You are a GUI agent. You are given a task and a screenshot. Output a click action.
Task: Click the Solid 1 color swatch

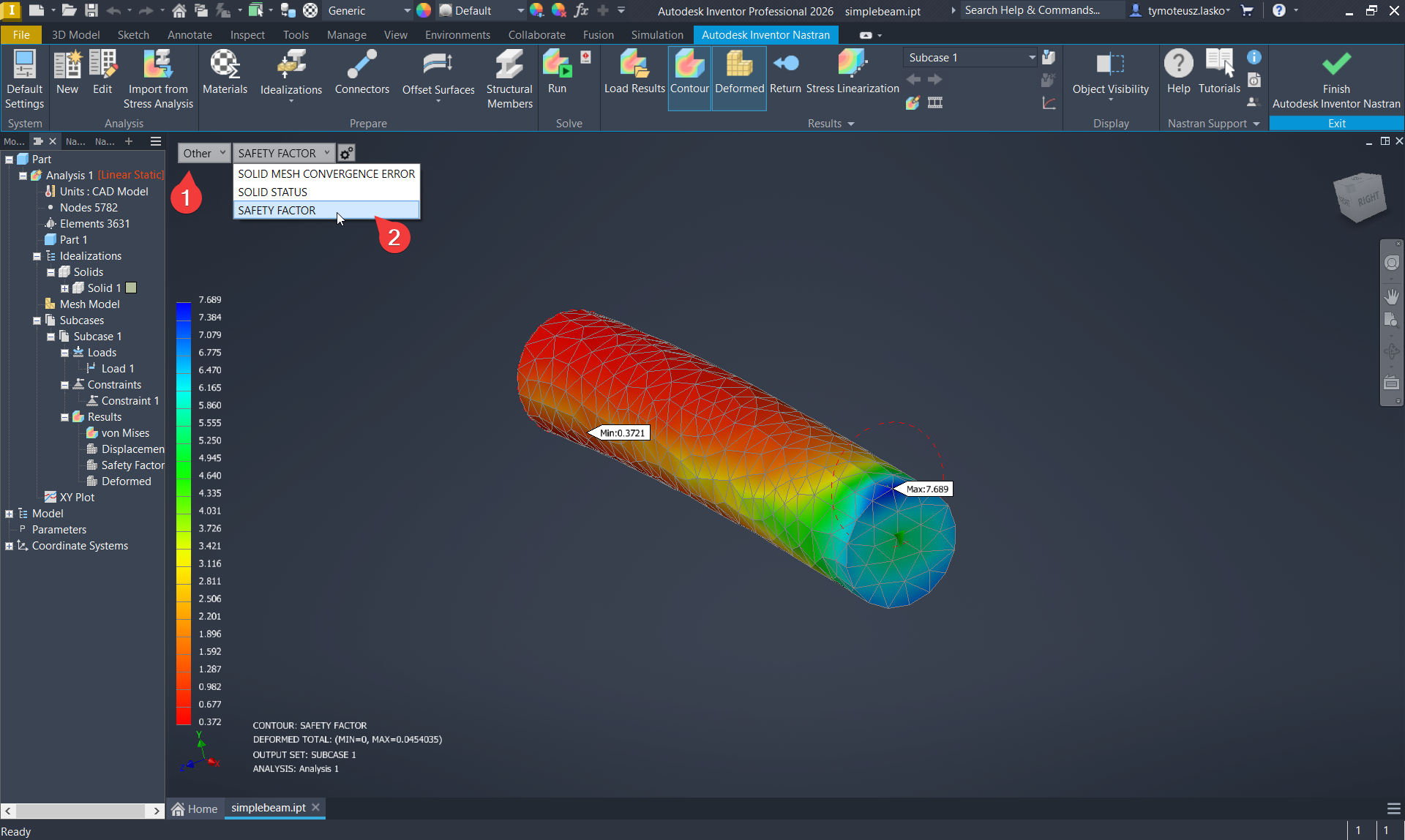tap(131, 288)
